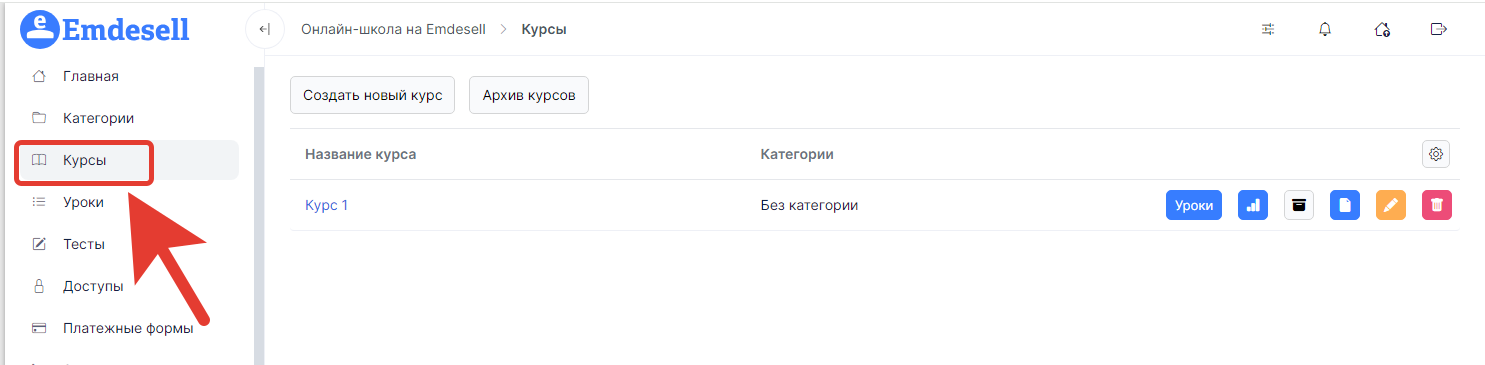Click the Онлайн-школа на Emdesell breadcrumb
1485x365 pixels.
393,29
